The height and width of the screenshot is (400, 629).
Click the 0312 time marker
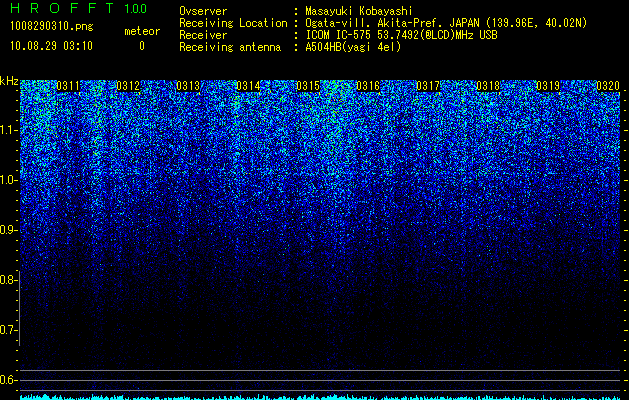click(128, 86)
